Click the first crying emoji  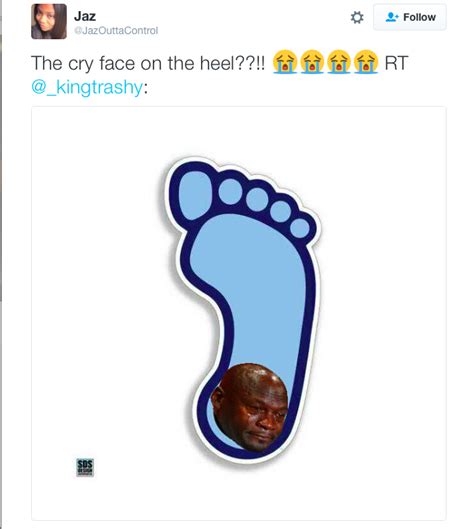[285, 62]
